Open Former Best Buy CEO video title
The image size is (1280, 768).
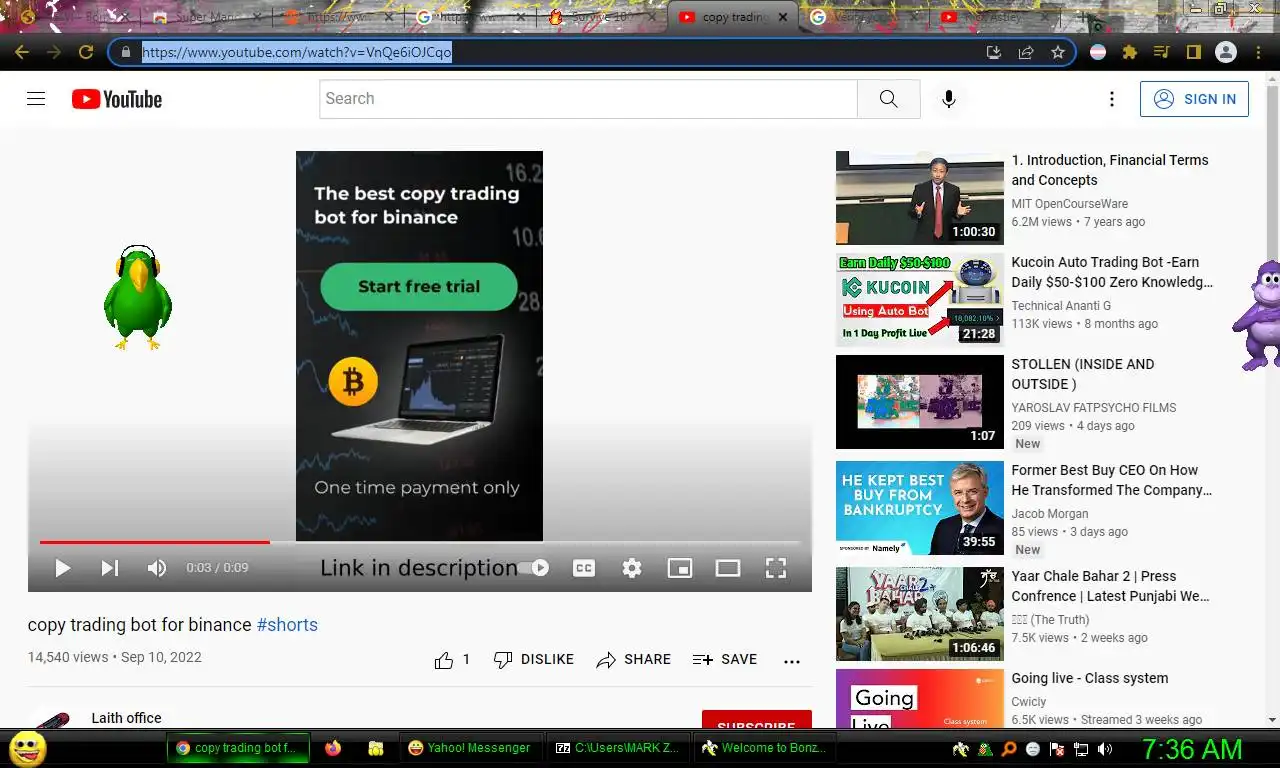click(1112, 480)
